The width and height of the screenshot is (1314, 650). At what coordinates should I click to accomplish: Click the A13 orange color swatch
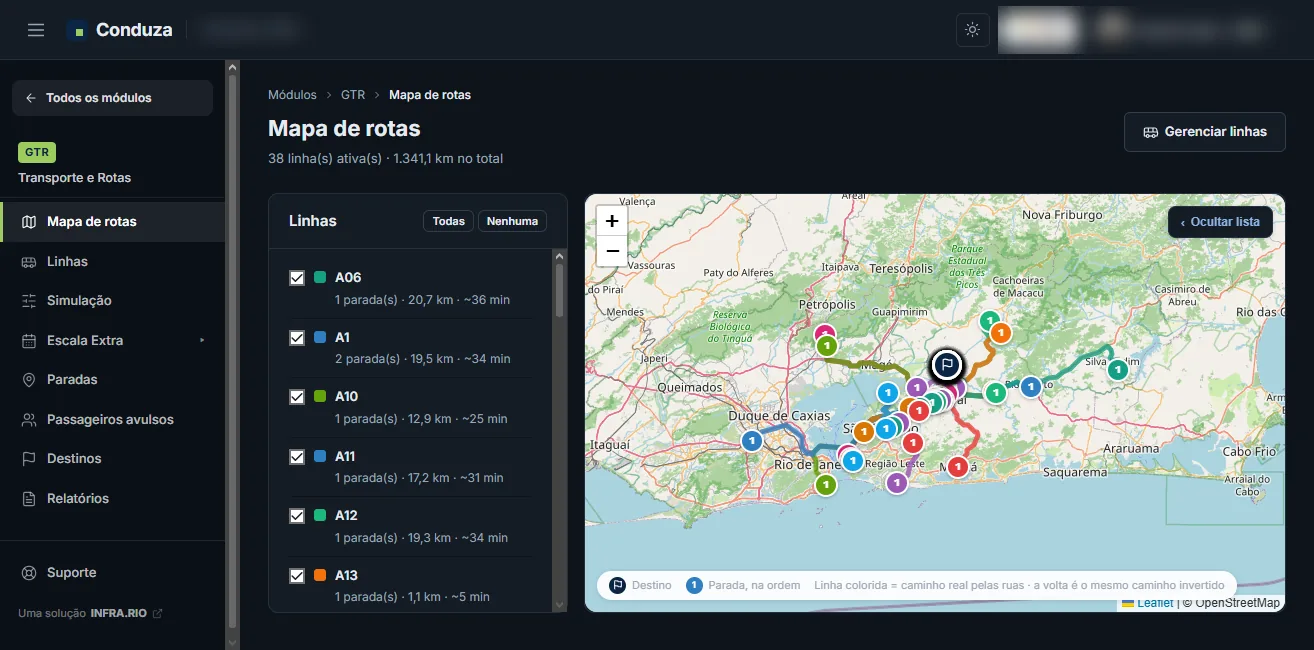pyautogui.click(x=320, y=576)
